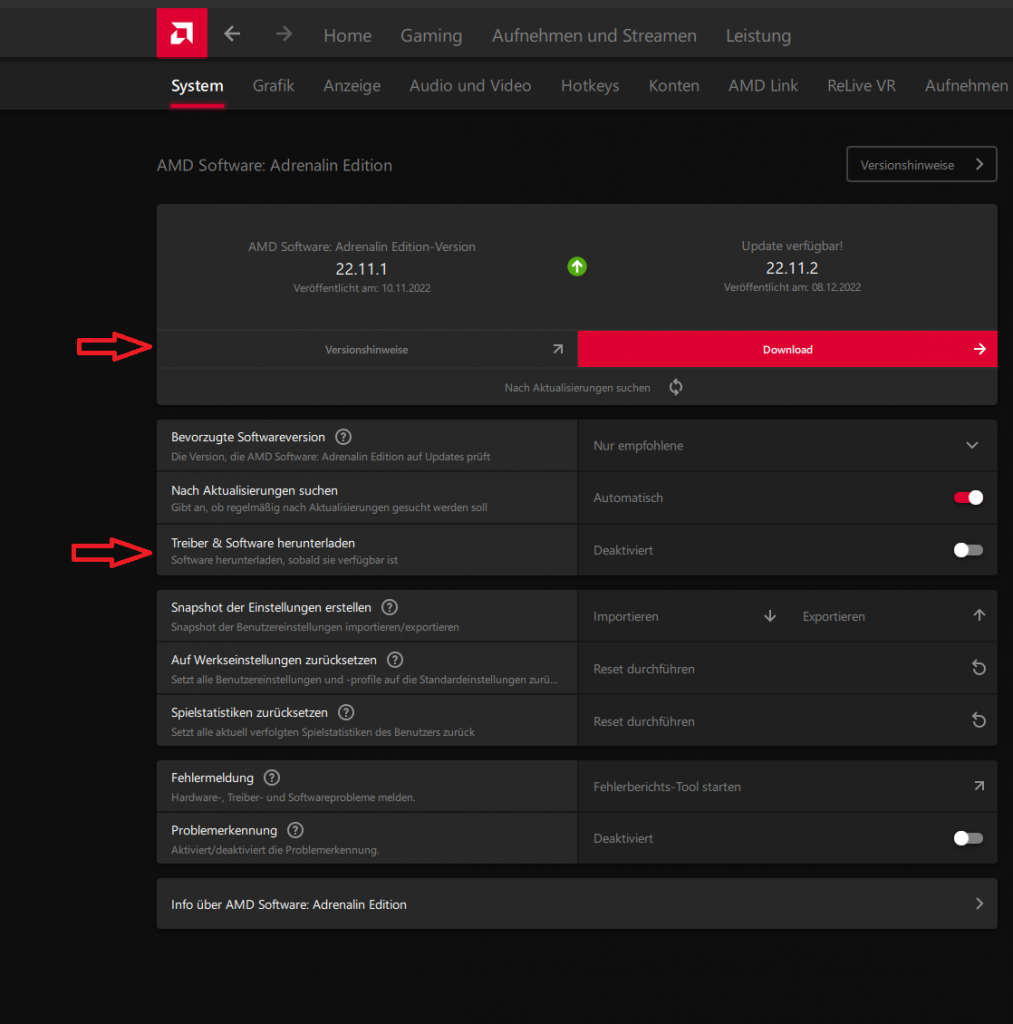The width and height of the screenshot is (1013, 1024).
Task: Click Fehlerberichts-Tool starten
Action: coord(667,787)
